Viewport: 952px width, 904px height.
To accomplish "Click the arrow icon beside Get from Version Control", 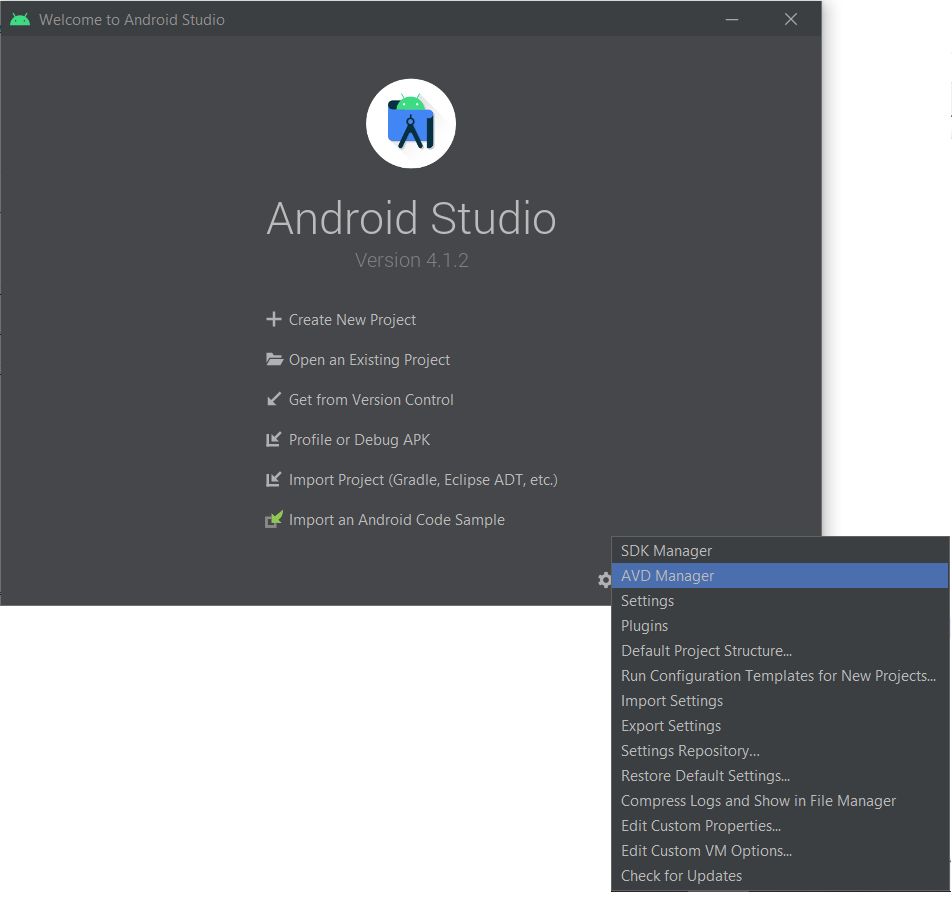I will [x=274, y=399].
